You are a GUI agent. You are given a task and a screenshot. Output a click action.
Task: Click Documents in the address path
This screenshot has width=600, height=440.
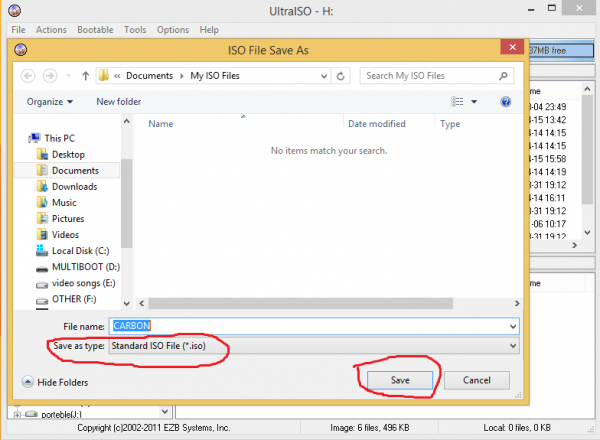[150, 76]
